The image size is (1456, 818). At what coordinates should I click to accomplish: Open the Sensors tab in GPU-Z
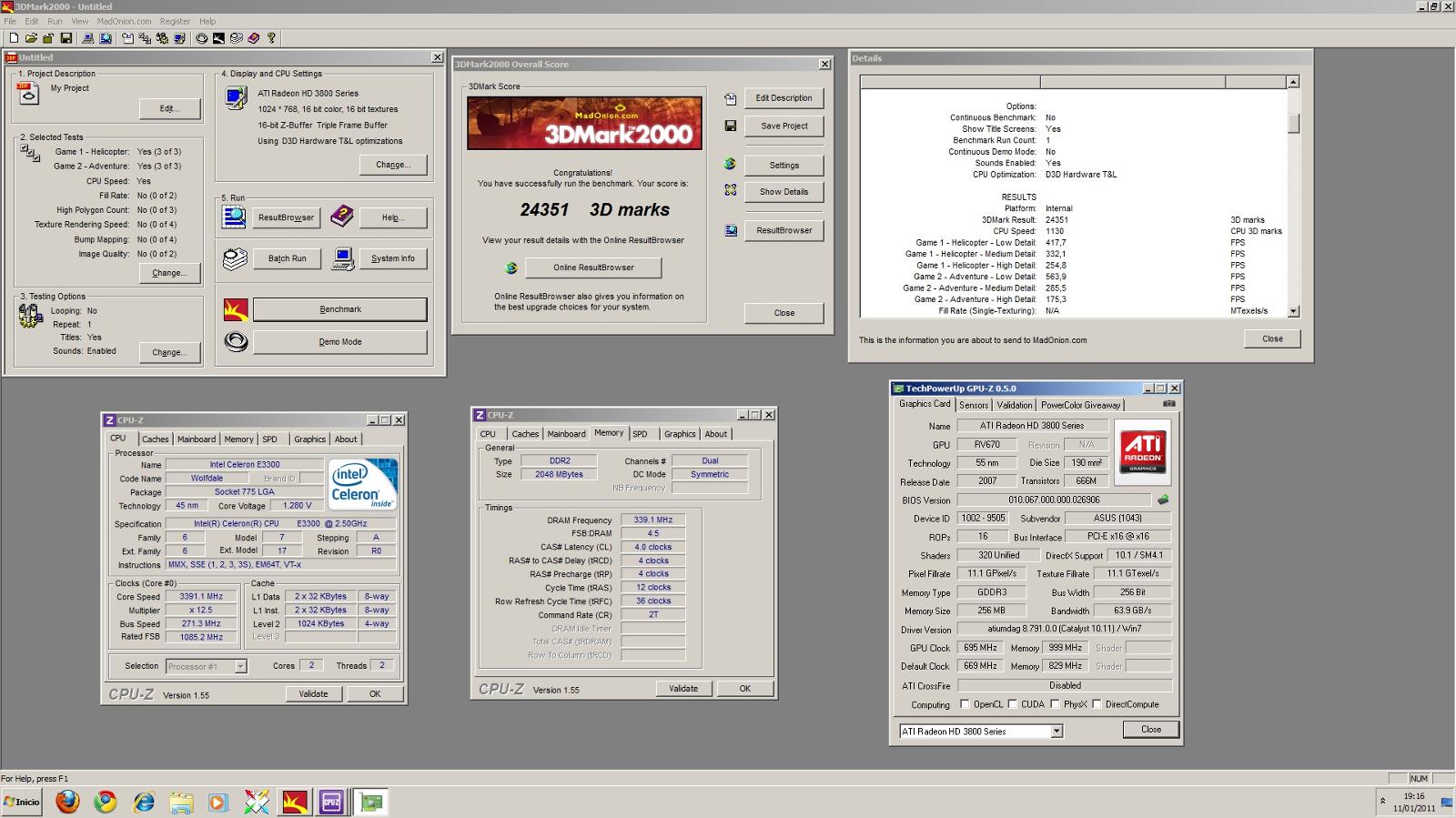(973, 405)
